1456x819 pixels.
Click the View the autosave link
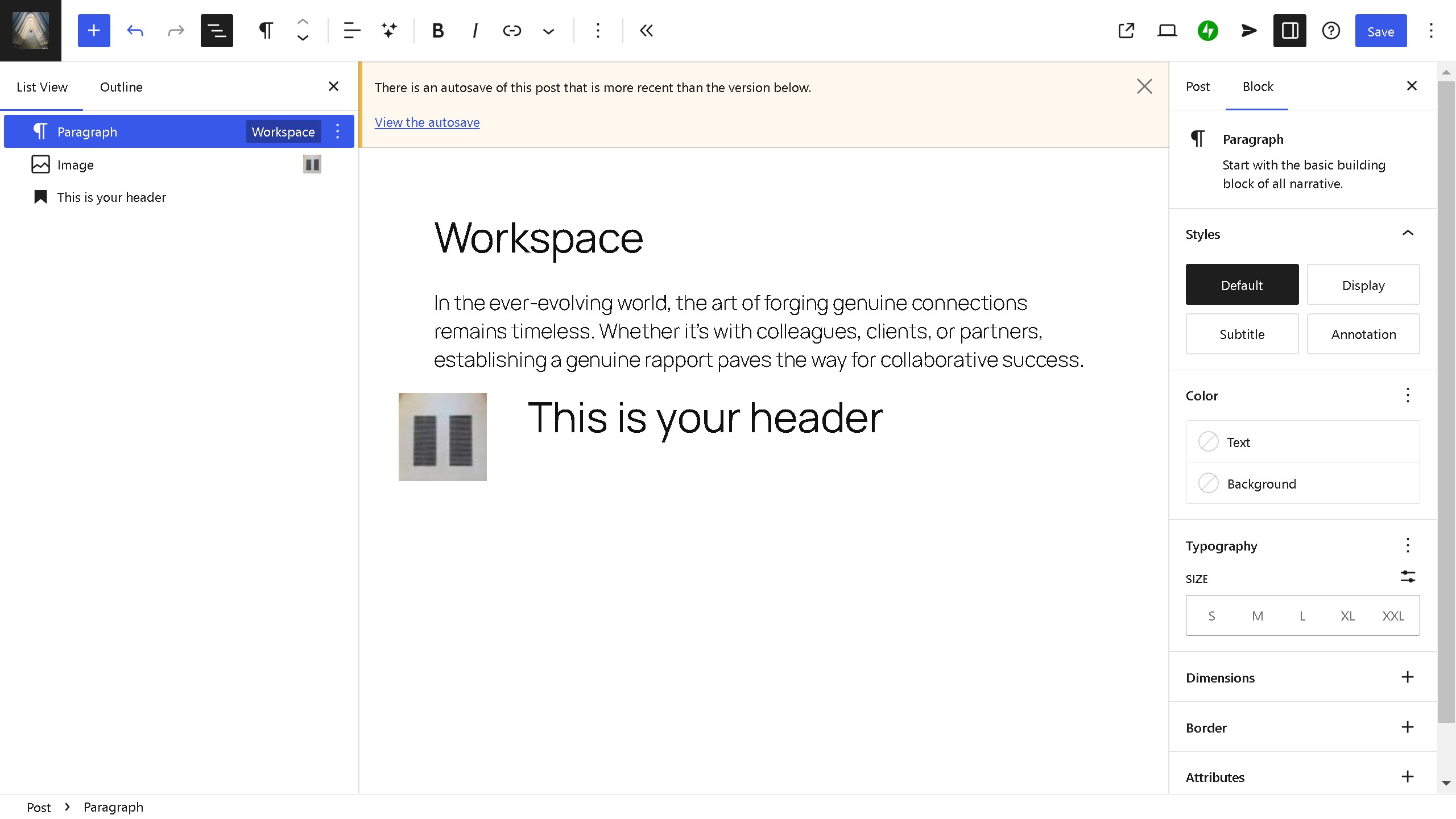click(427, 122)
